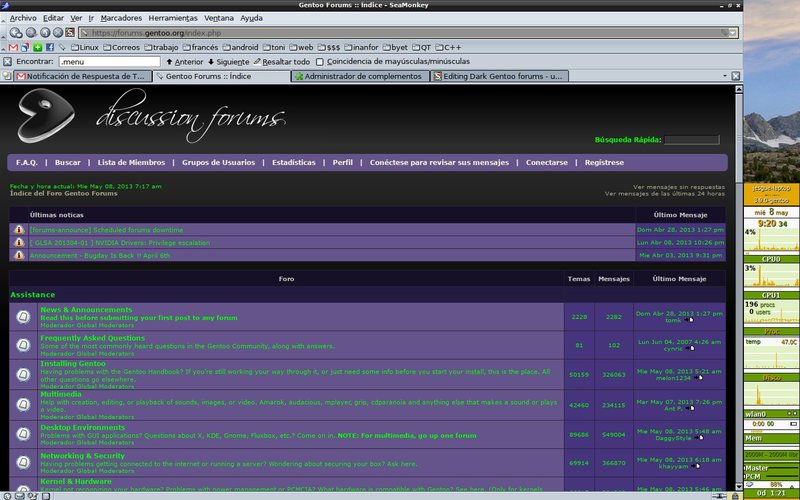The image size is (800, 500).
Task: Go forward with the Forward navigation button
Action: point(31,33)
